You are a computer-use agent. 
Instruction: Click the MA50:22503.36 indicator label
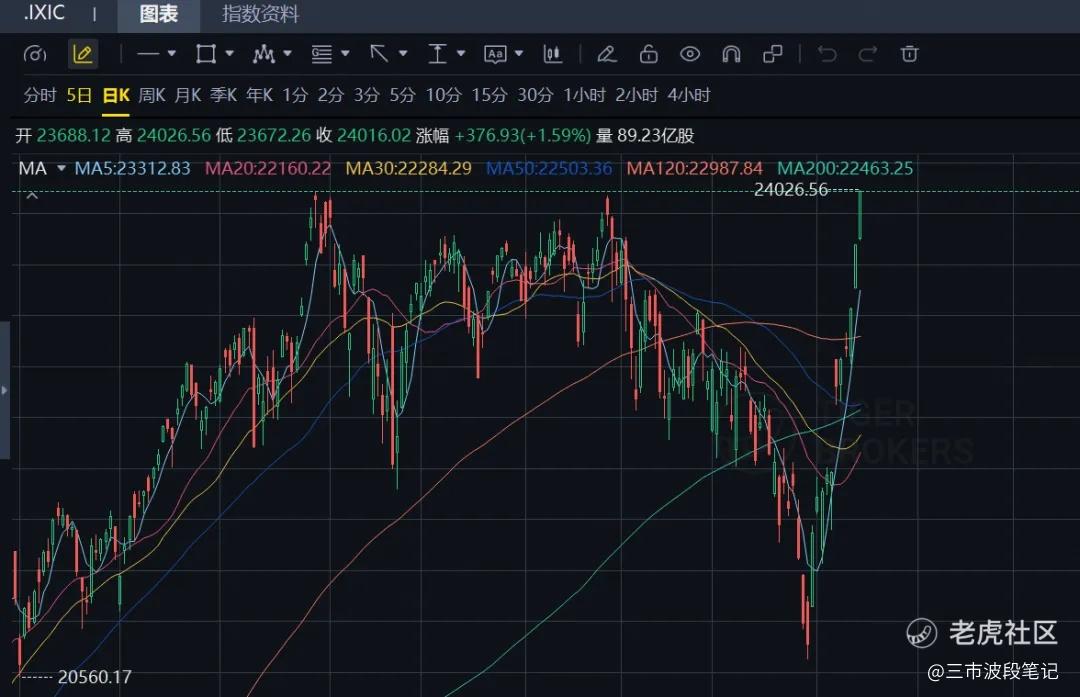pos(549,168)
